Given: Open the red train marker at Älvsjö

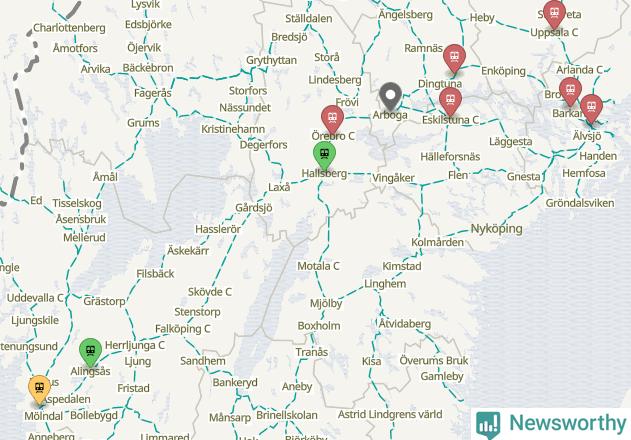Looking at the screenshot, I should pos(591,109).
